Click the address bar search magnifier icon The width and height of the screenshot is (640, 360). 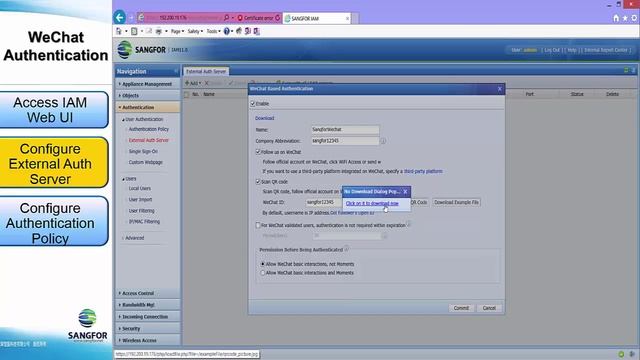click(x=226, y=18)
